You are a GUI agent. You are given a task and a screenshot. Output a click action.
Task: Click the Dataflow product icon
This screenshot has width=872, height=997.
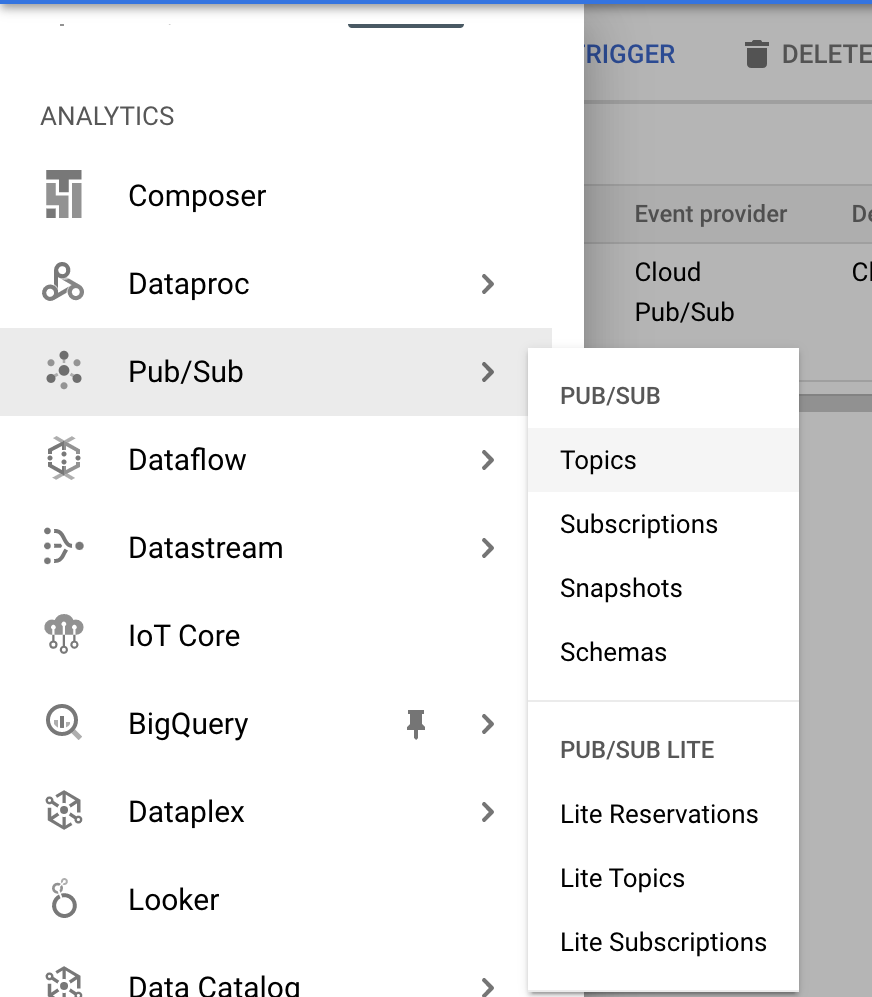[64, 458]
